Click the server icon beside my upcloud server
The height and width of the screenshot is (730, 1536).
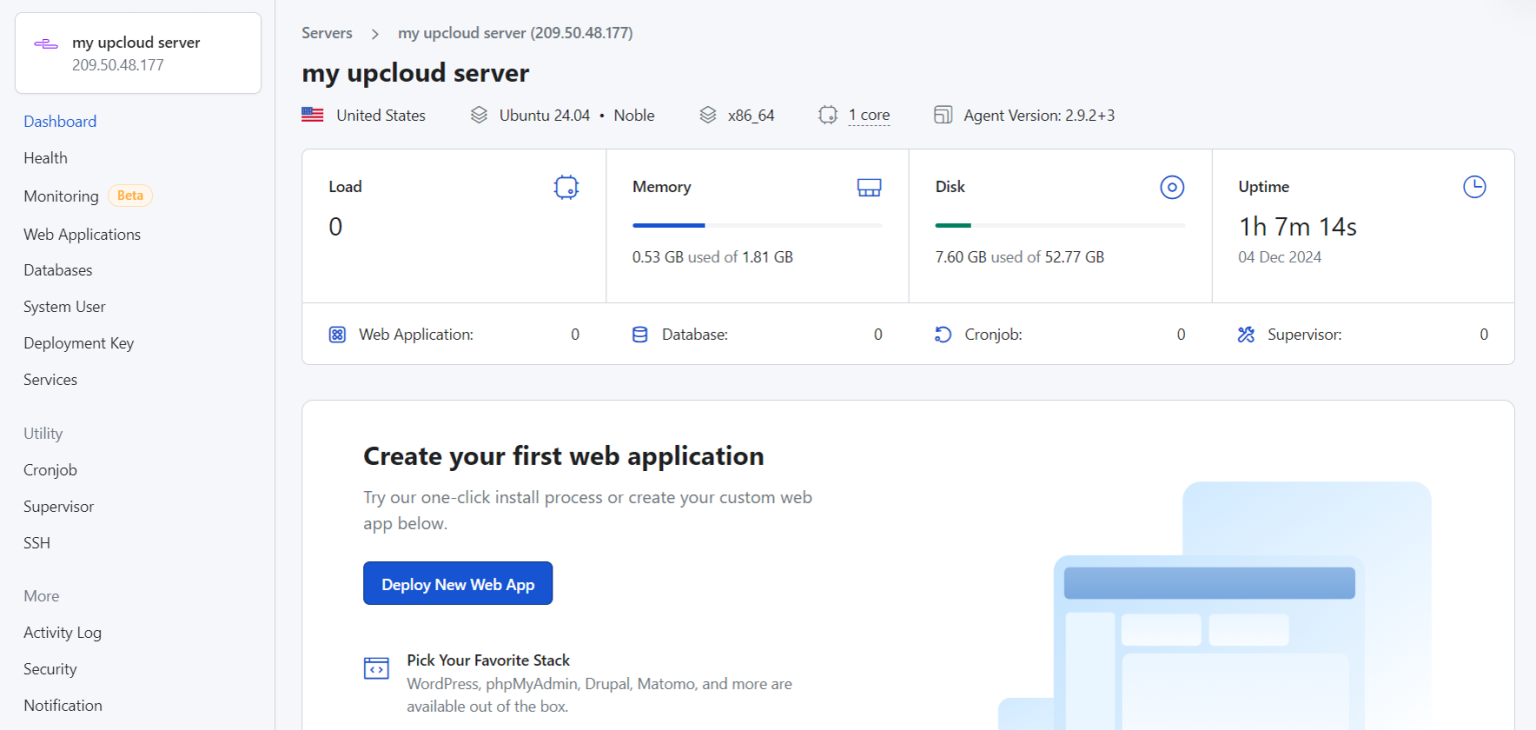tap(44, 42)
